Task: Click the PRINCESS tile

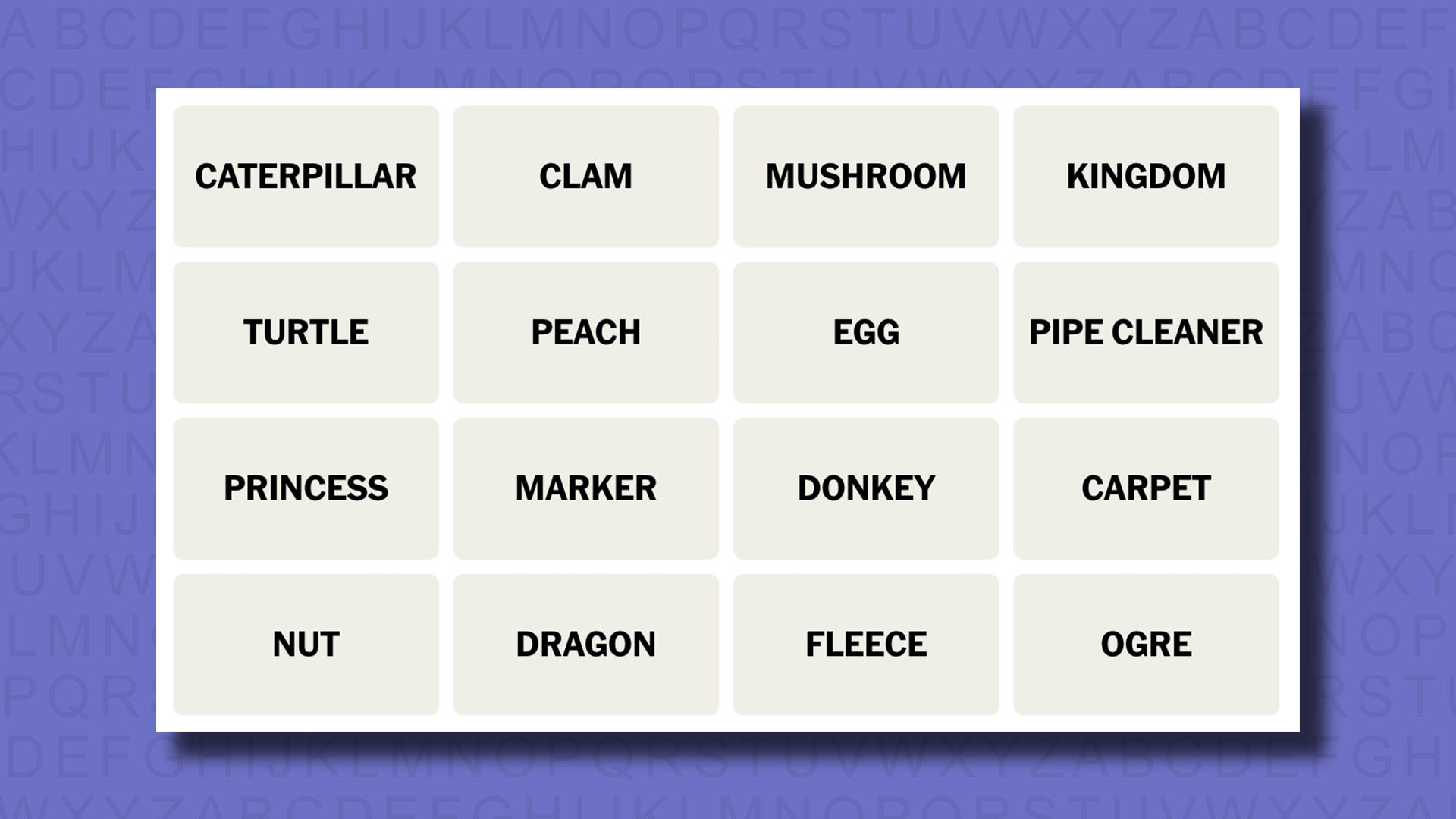Action: [305, 487]
